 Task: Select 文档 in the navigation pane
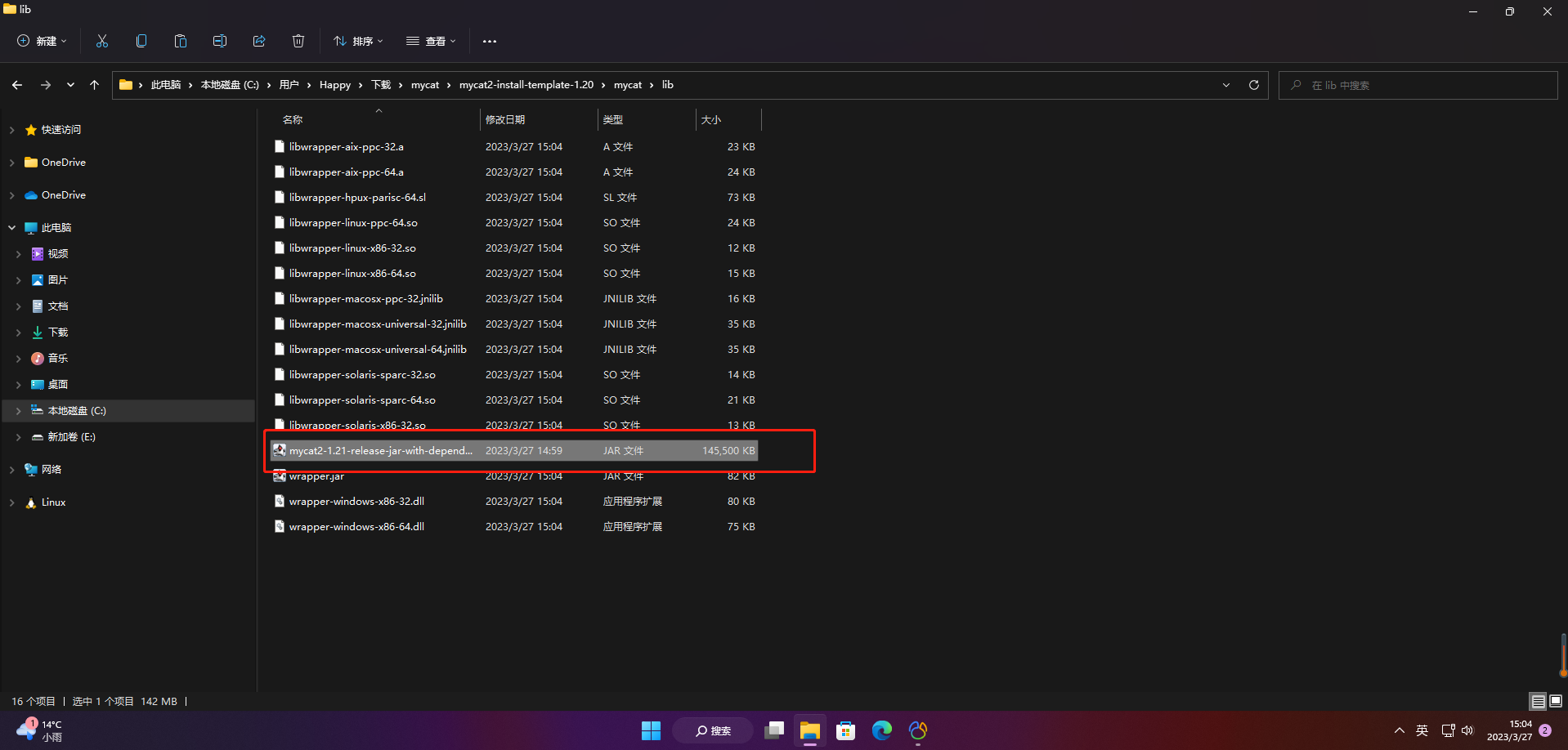coord(58,306)
